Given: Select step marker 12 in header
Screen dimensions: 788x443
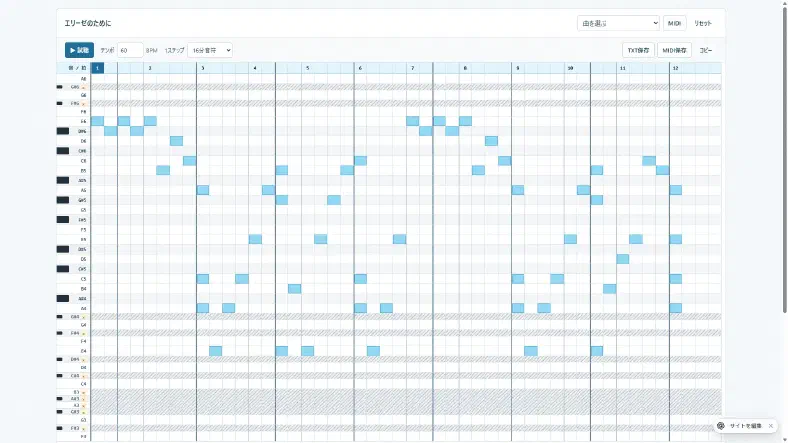Looking at the screenshot, I should pyautogui.click(x=675, y=68).
